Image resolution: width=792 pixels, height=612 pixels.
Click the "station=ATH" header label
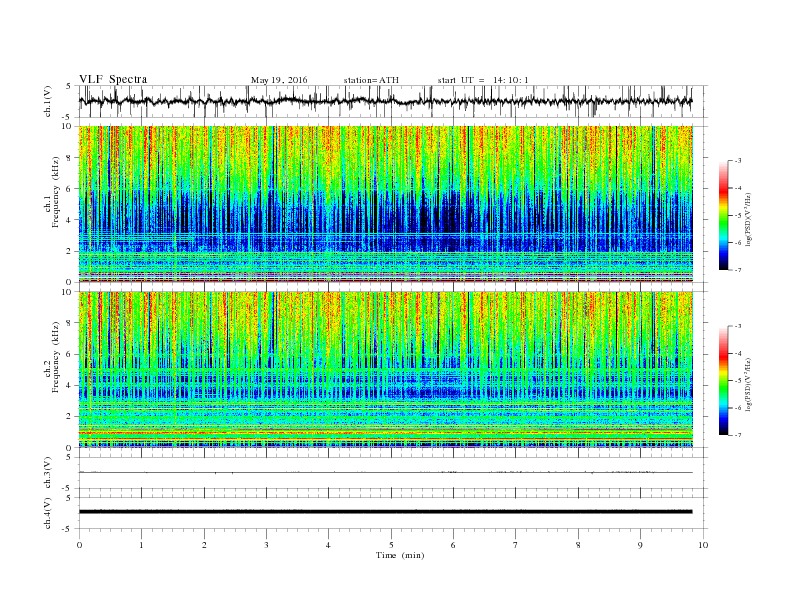pyautogui.click(x=371, y=80)
